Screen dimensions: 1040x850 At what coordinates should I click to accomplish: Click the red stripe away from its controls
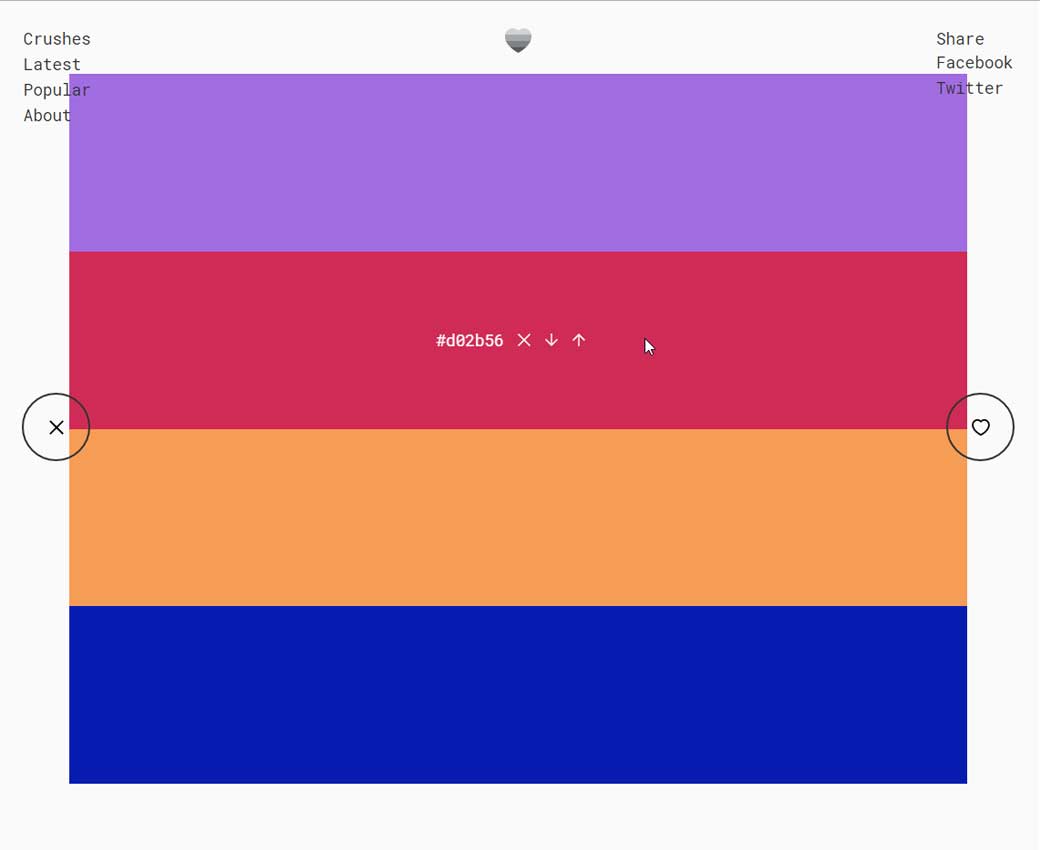[250, 341]
